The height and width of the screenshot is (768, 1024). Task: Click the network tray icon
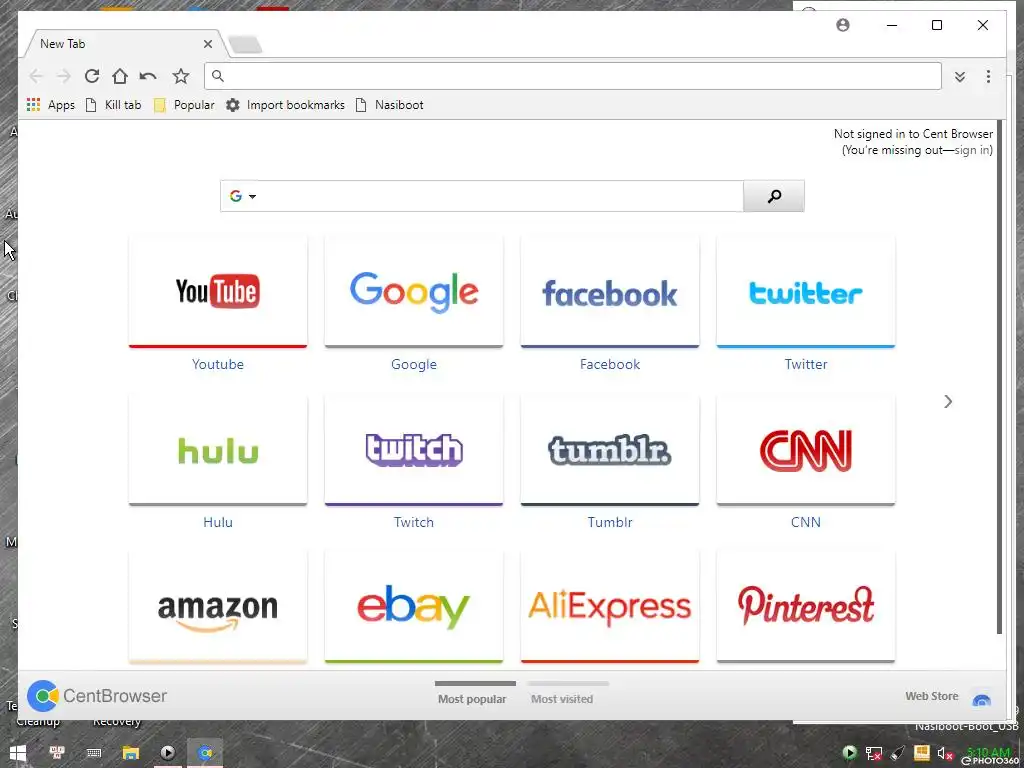pyautogui.click(x=873, y=754)
